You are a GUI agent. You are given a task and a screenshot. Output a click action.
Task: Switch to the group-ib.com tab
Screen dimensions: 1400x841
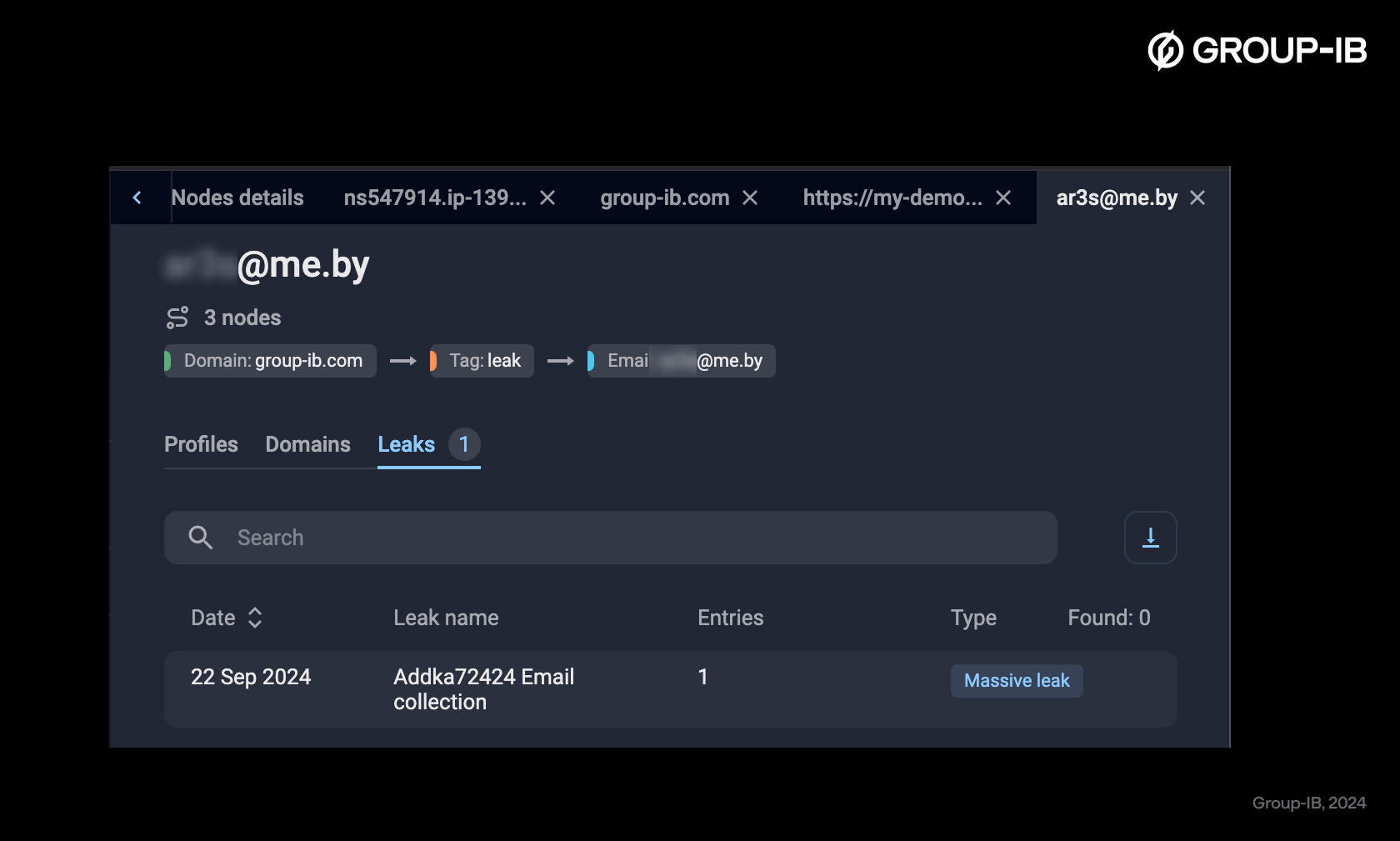(x=663, y=198)
